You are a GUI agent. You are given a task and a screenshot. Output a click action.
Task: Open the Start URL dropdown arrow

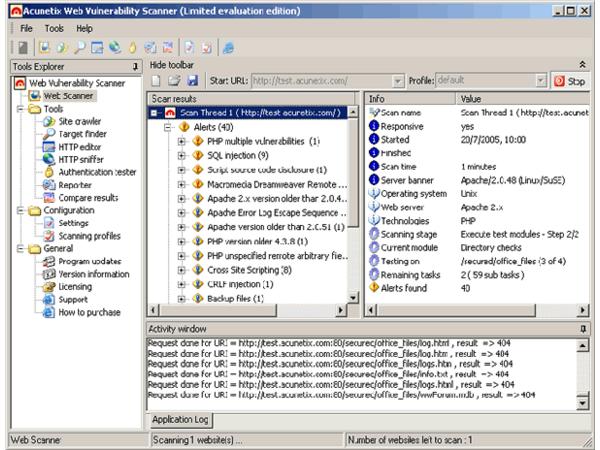click(399, 80)
